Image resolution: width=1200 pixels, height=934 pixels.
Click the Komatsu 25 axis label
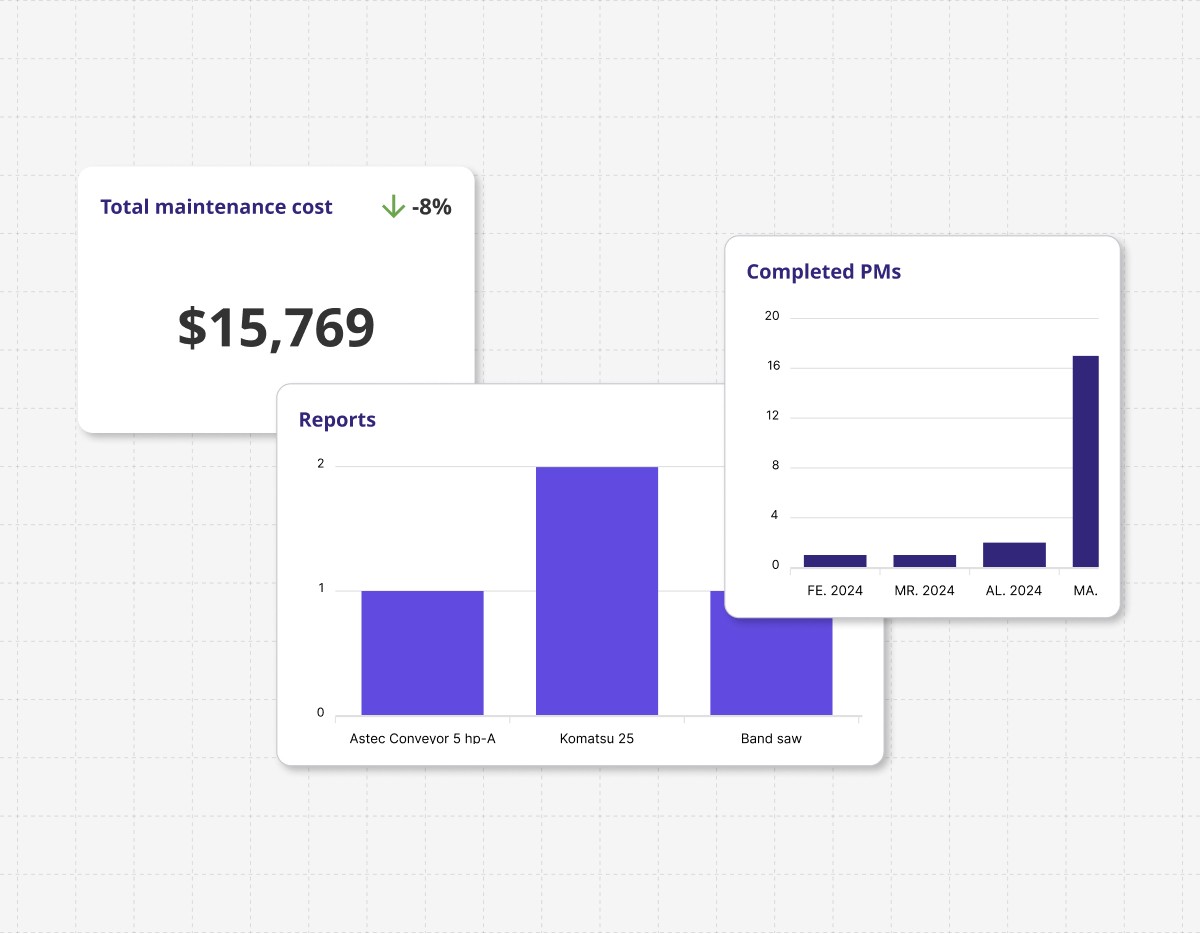597,738
